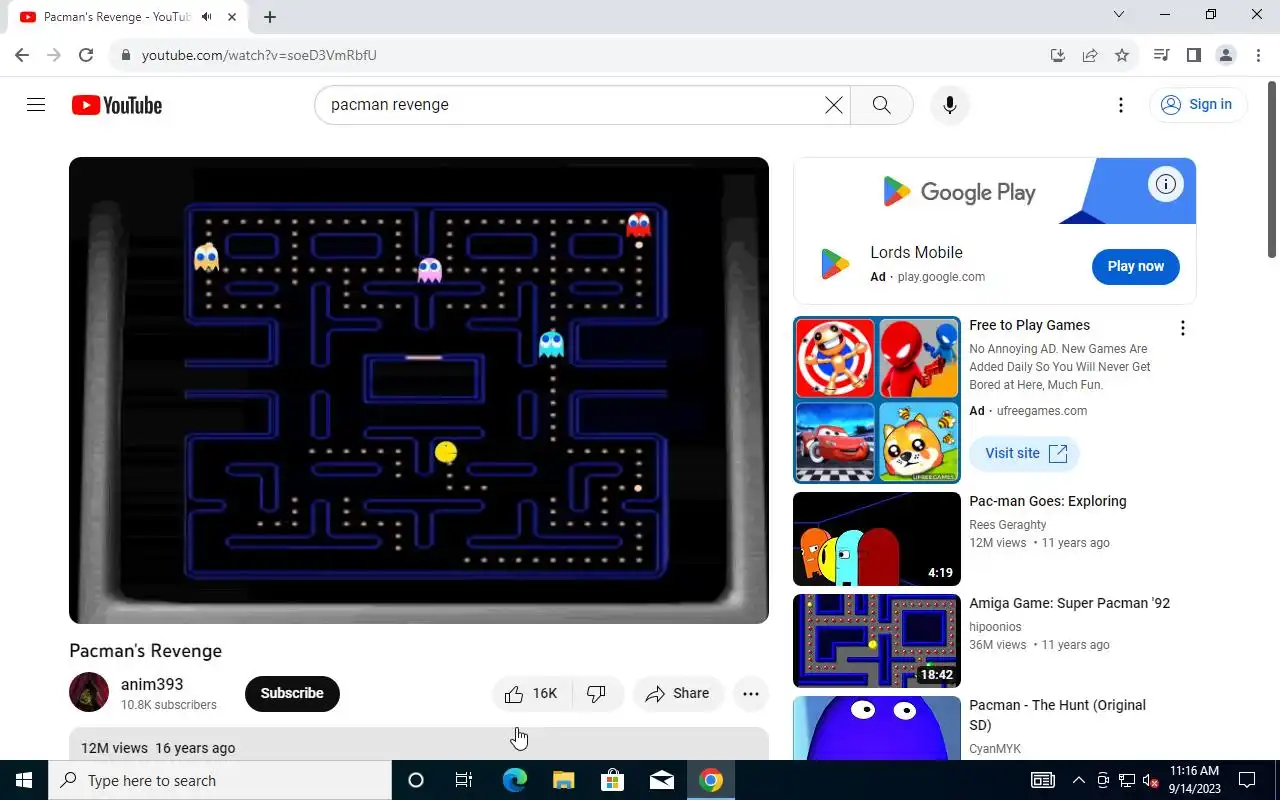Image resolution: width=1280 pixels, height=800 pixels.
Task: Close the Pacman's Revenge browser tab
Action: 232,17
